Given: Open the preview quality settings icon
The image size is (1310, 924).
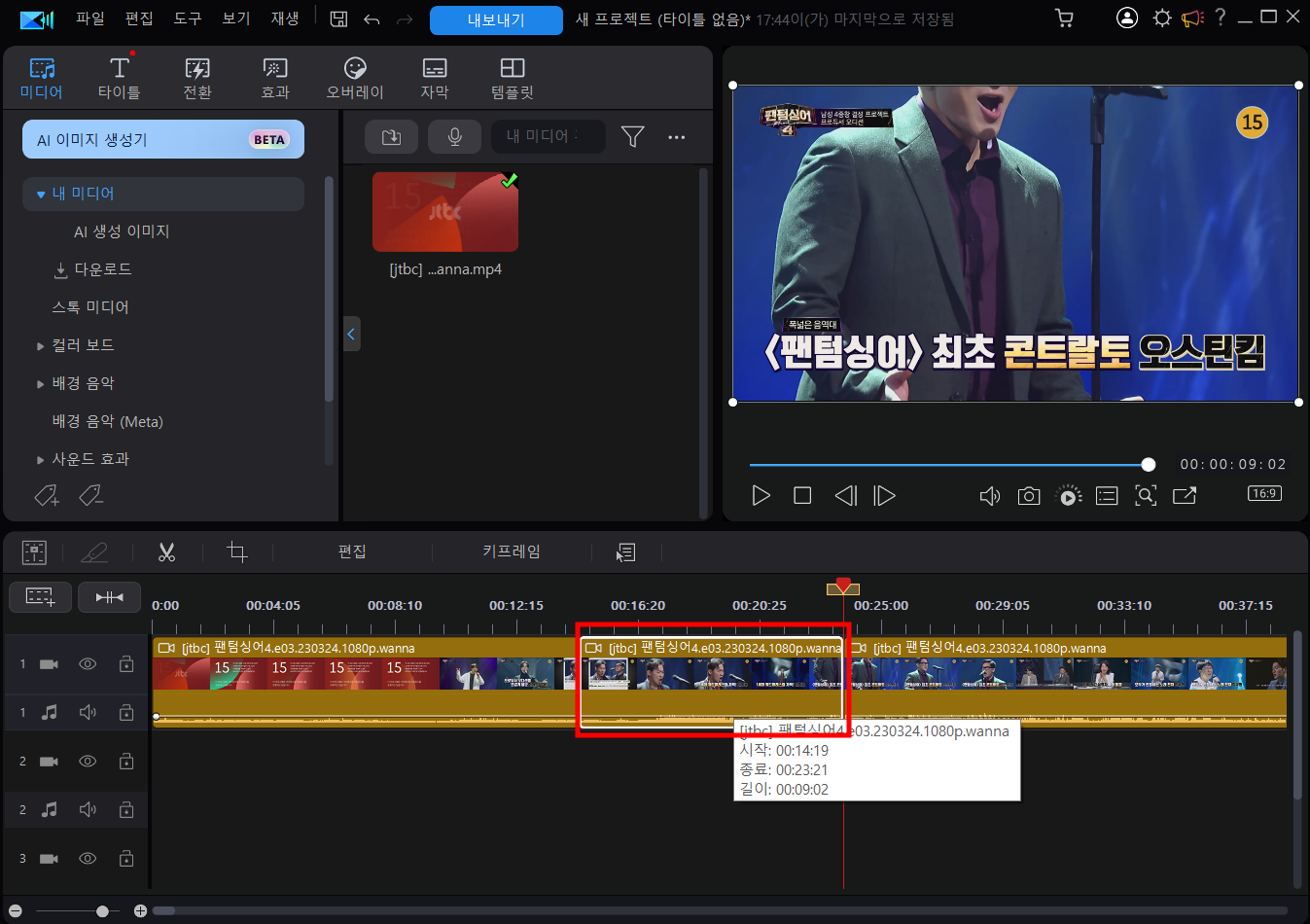Looking at the screenshot, I should (x=1107, y=496).
